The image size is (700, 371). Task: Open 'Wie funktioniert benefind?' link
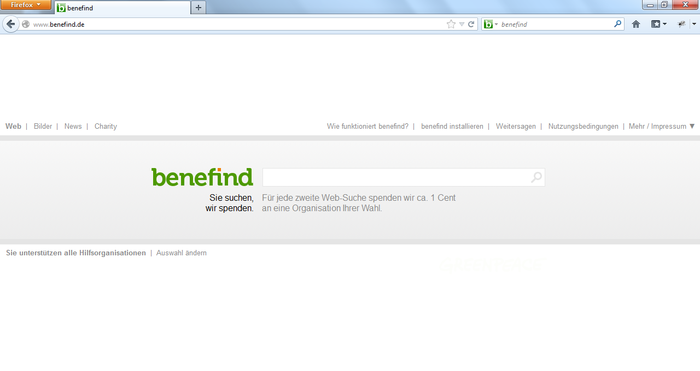367,126
